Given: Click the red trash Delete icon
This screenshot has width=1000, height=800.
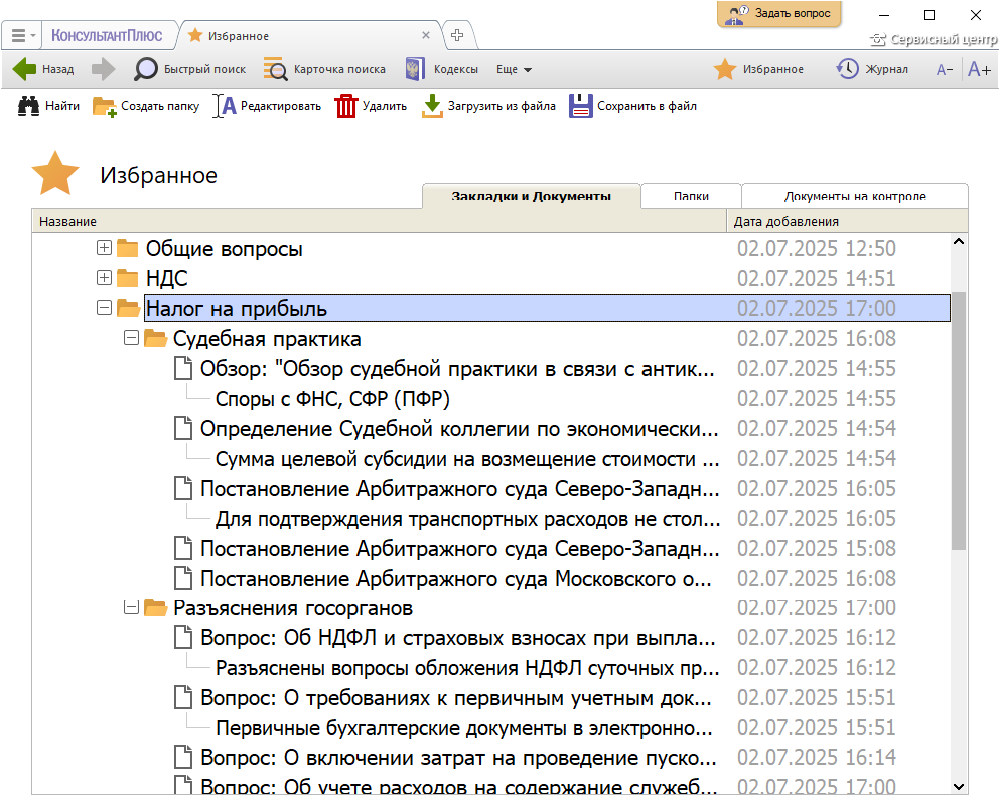Looking at the screenshot, I should (346, 106).
